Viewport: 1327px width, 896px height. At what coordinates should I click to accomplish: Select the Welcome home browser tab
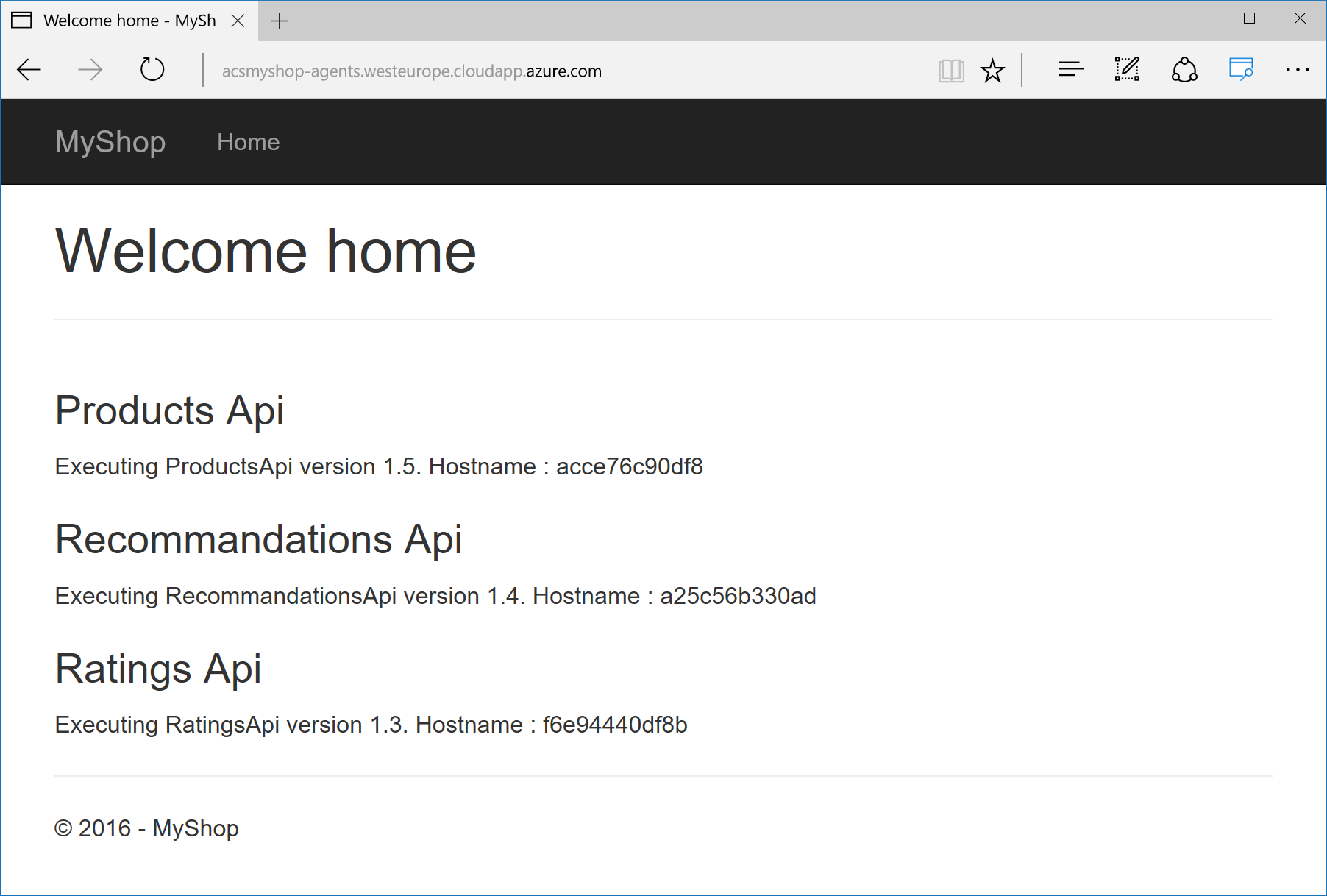(125, 21)
